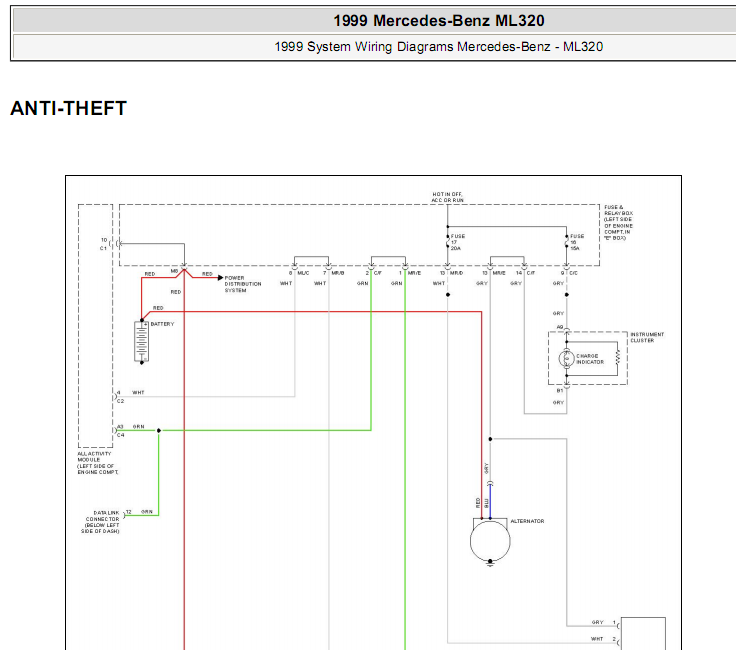This screenshot has height=650, width=736.
Task: Click the "GRN" label beside Data Link Connector
Action: 147,512
